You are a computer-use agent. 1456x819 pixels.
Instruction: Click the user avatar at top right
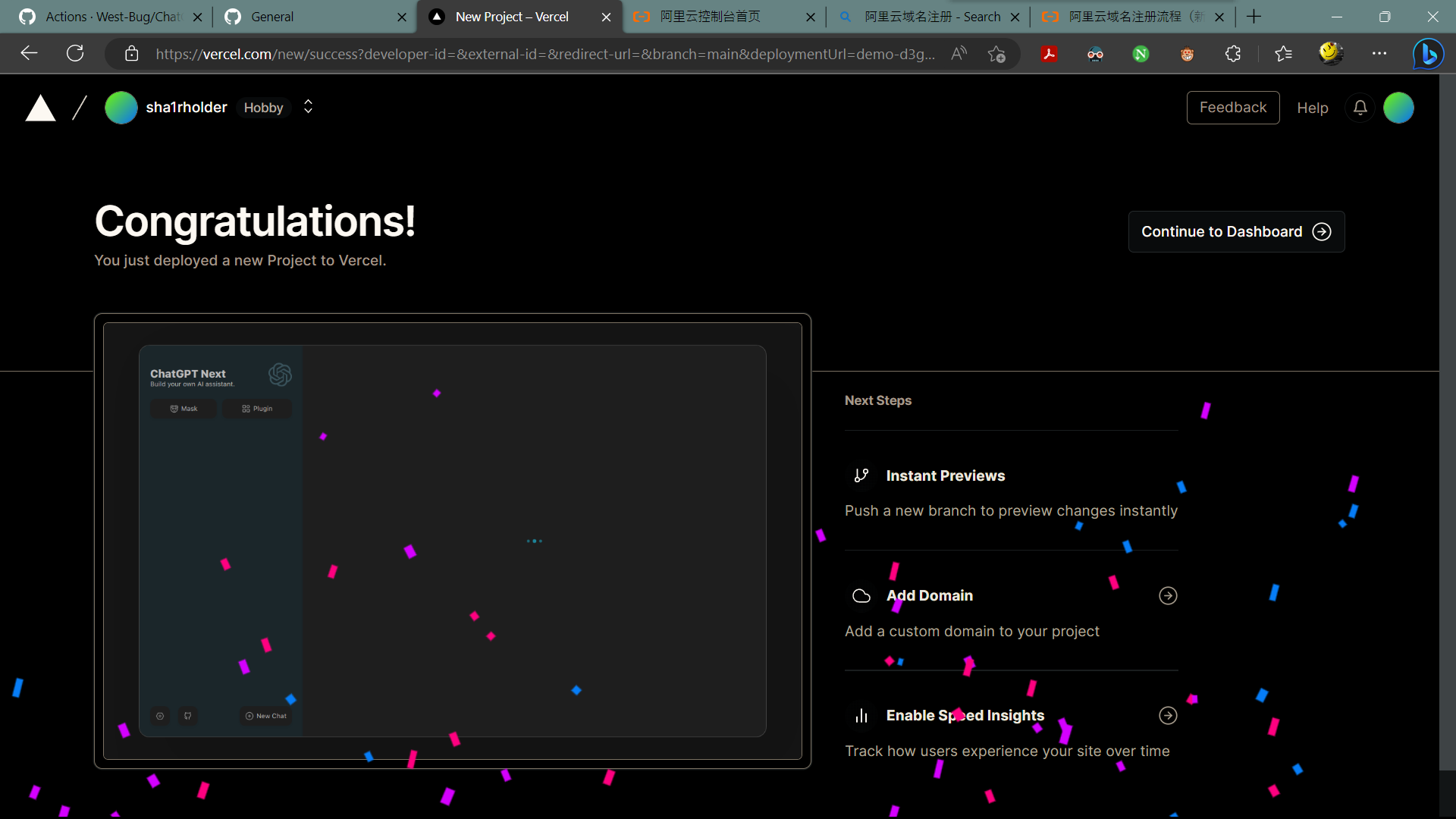pyautogui.click(x=1398, y=108)
